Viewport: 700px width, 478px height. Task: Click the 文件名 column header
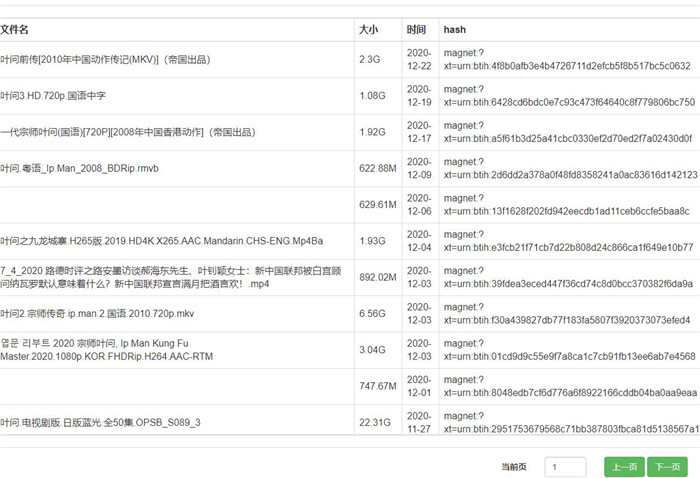14,30
